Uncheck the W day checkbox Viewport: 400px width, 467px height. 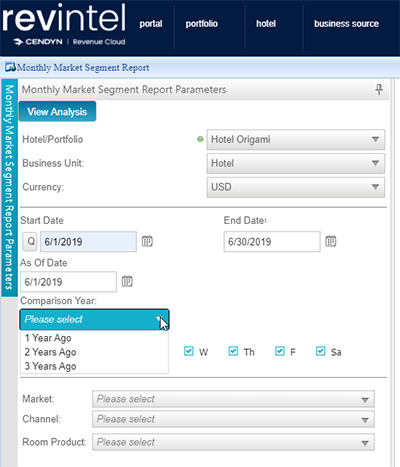[189, 351]
